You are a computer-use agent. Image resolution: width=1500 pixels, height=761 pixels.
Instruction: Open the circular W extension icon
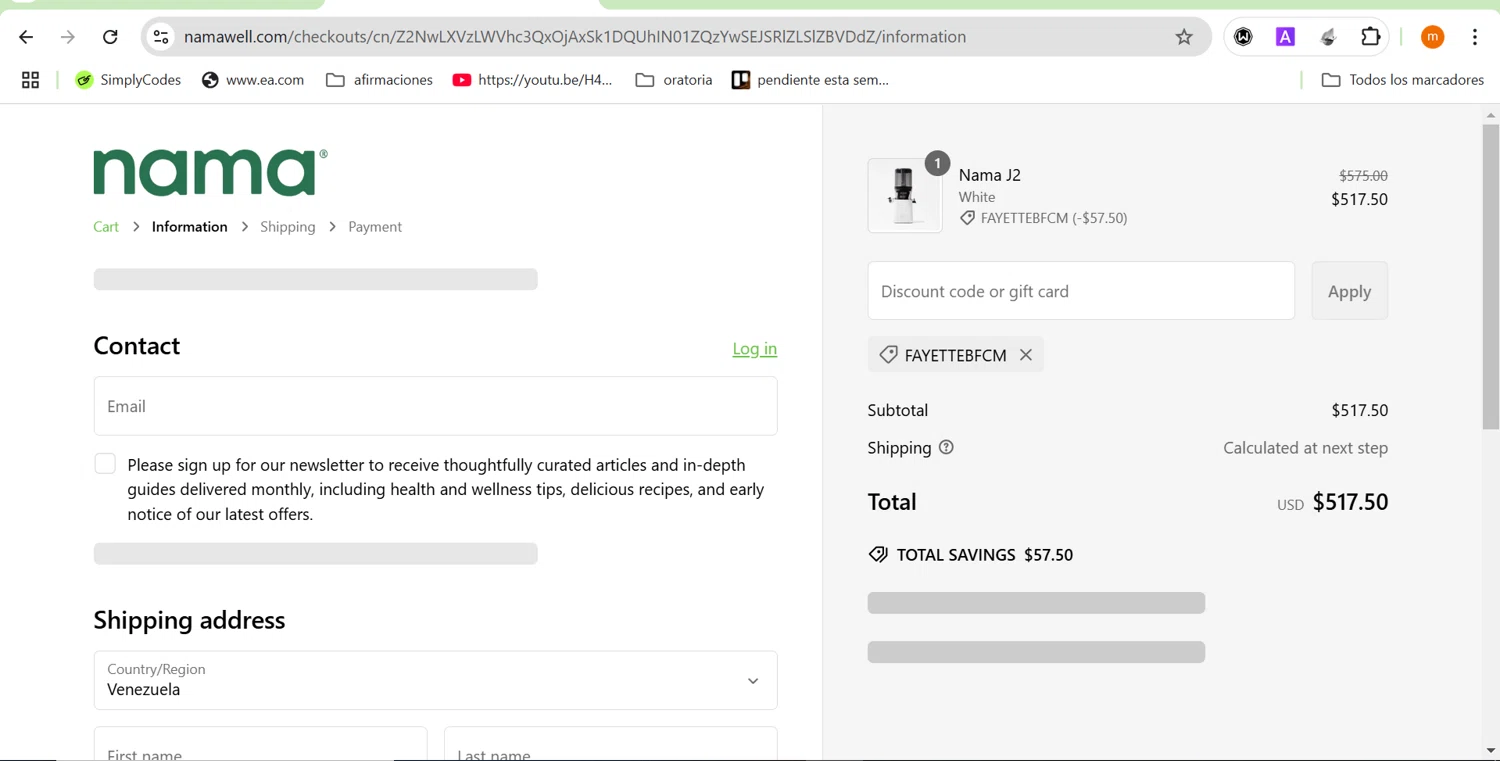tap(1243, 37)
